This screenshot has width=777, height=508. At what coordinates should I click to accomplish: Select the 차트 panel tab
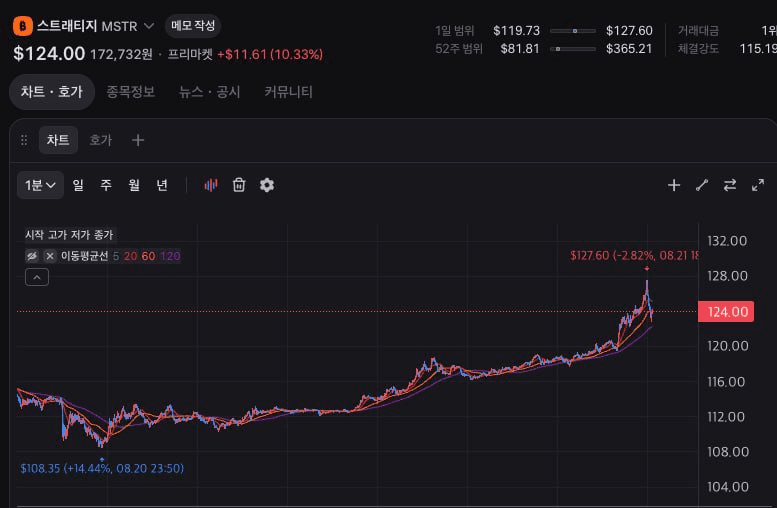[x=58, y=140]
